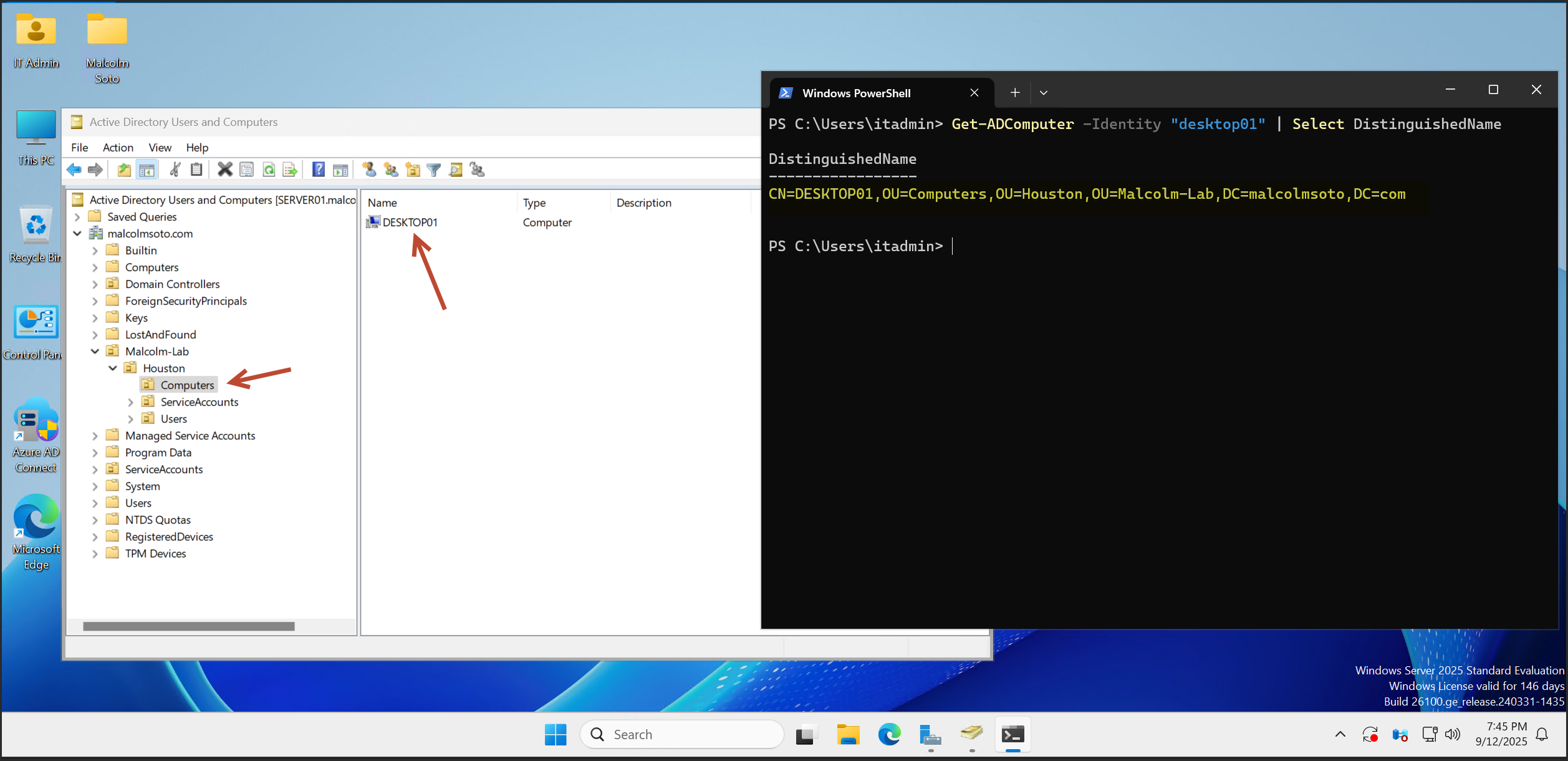Click the Create new organizational unit icon
Screen dimensions: 1568x761
pyautogui.click(x=413, y=170)
